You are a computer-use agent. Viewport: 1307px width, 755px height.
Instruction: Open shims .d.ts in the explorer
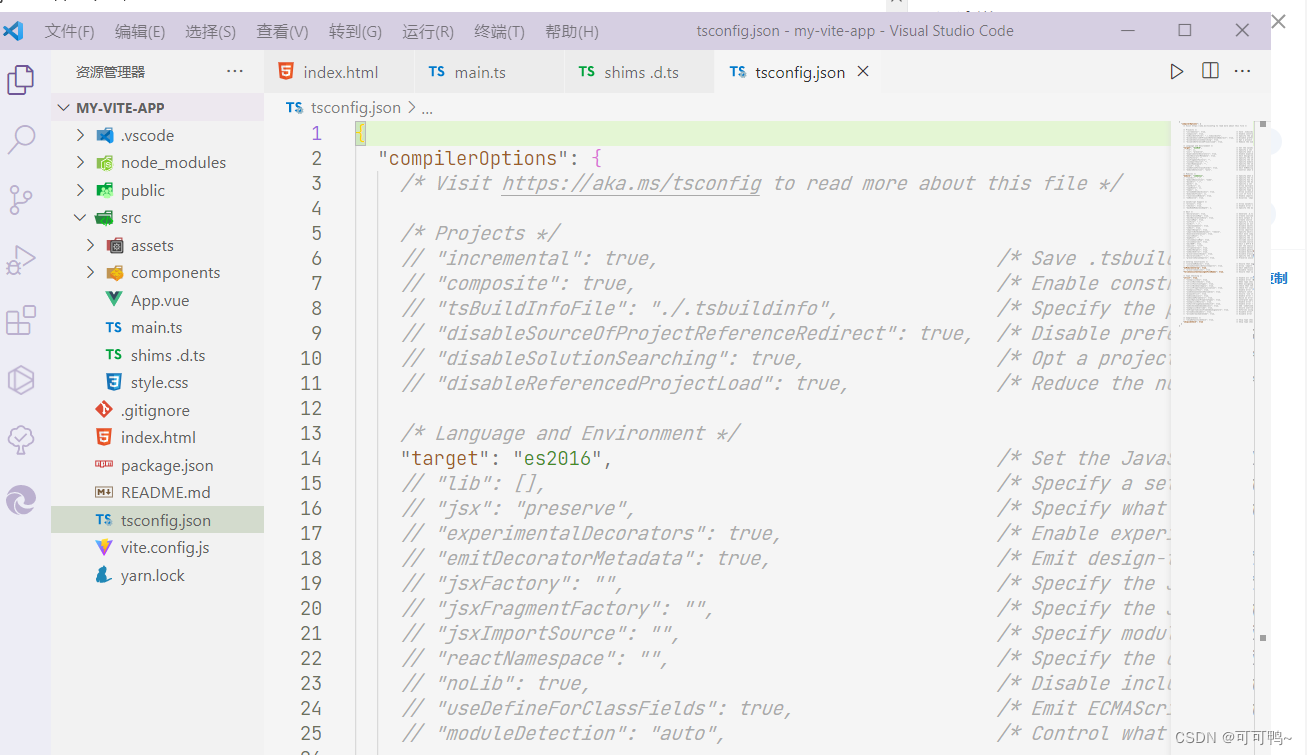click(x=168, y=355)
